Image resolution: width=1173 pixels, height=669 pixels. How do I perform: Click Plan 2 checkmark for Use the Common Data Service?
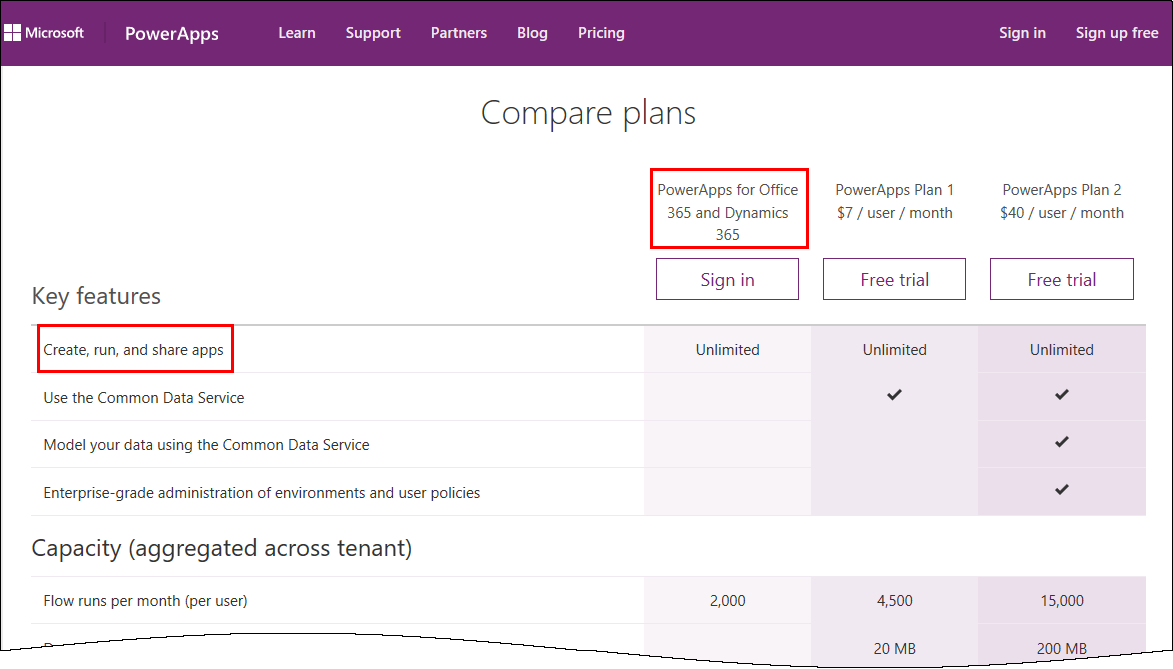click(1062, 394)
